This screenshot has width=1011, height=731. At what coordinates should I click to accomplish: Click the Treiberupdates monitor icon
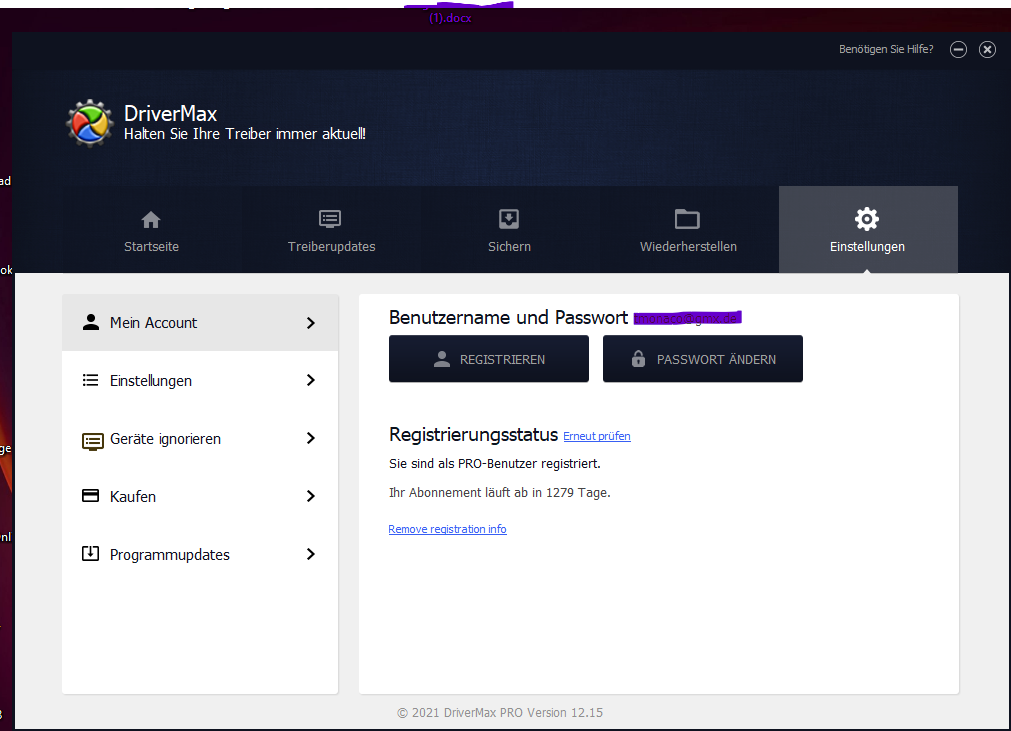[x=330, y=219]
